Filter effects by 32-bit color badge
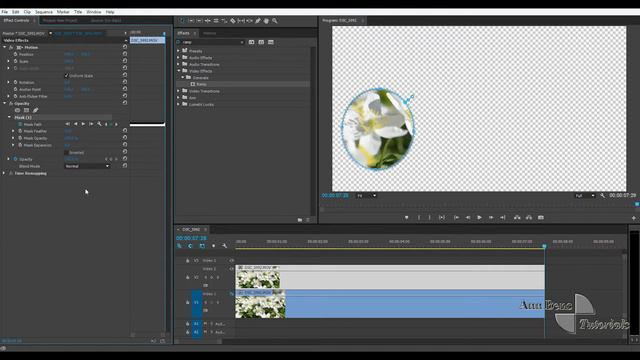 261,42
